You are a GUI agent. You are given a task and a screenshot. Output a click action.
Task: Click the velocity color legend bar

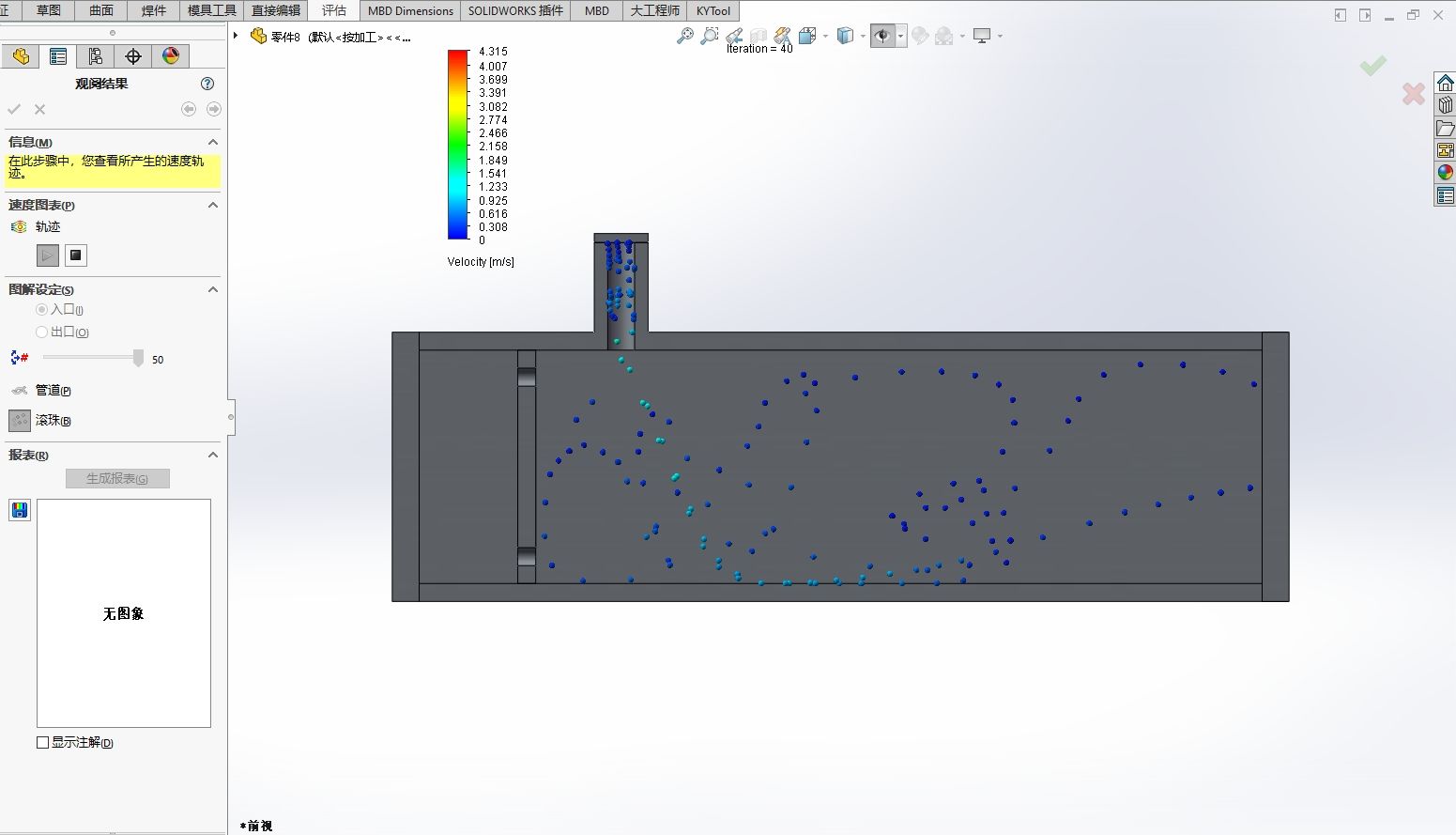pos(458,145)
